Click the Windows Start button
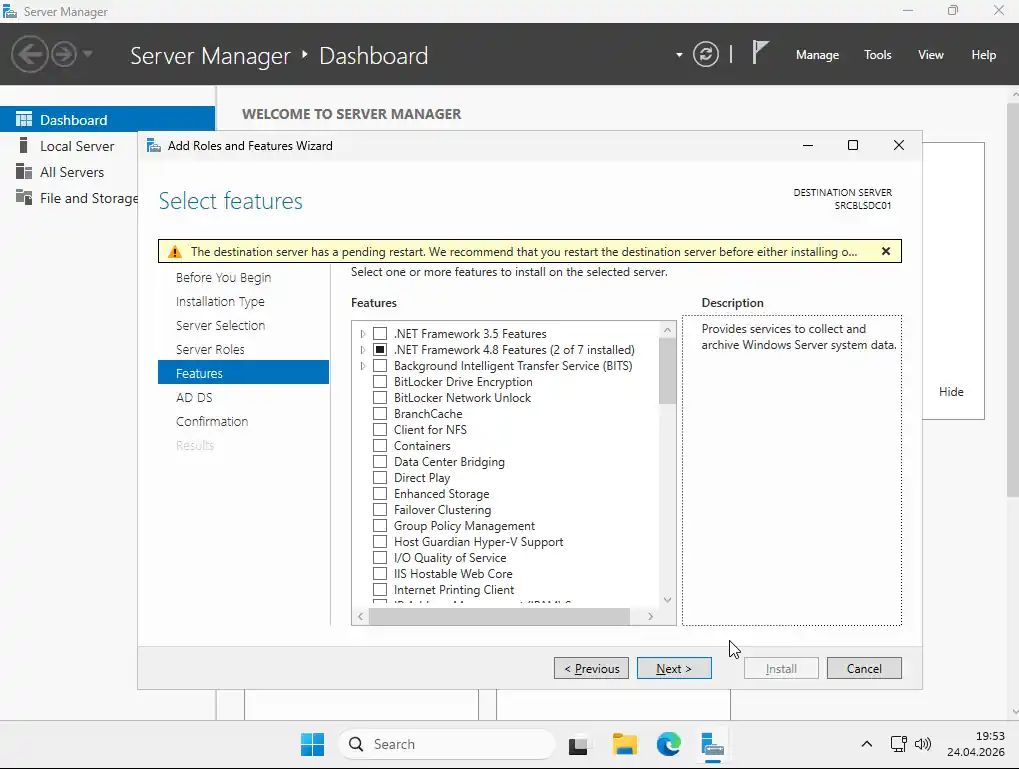 313,744
